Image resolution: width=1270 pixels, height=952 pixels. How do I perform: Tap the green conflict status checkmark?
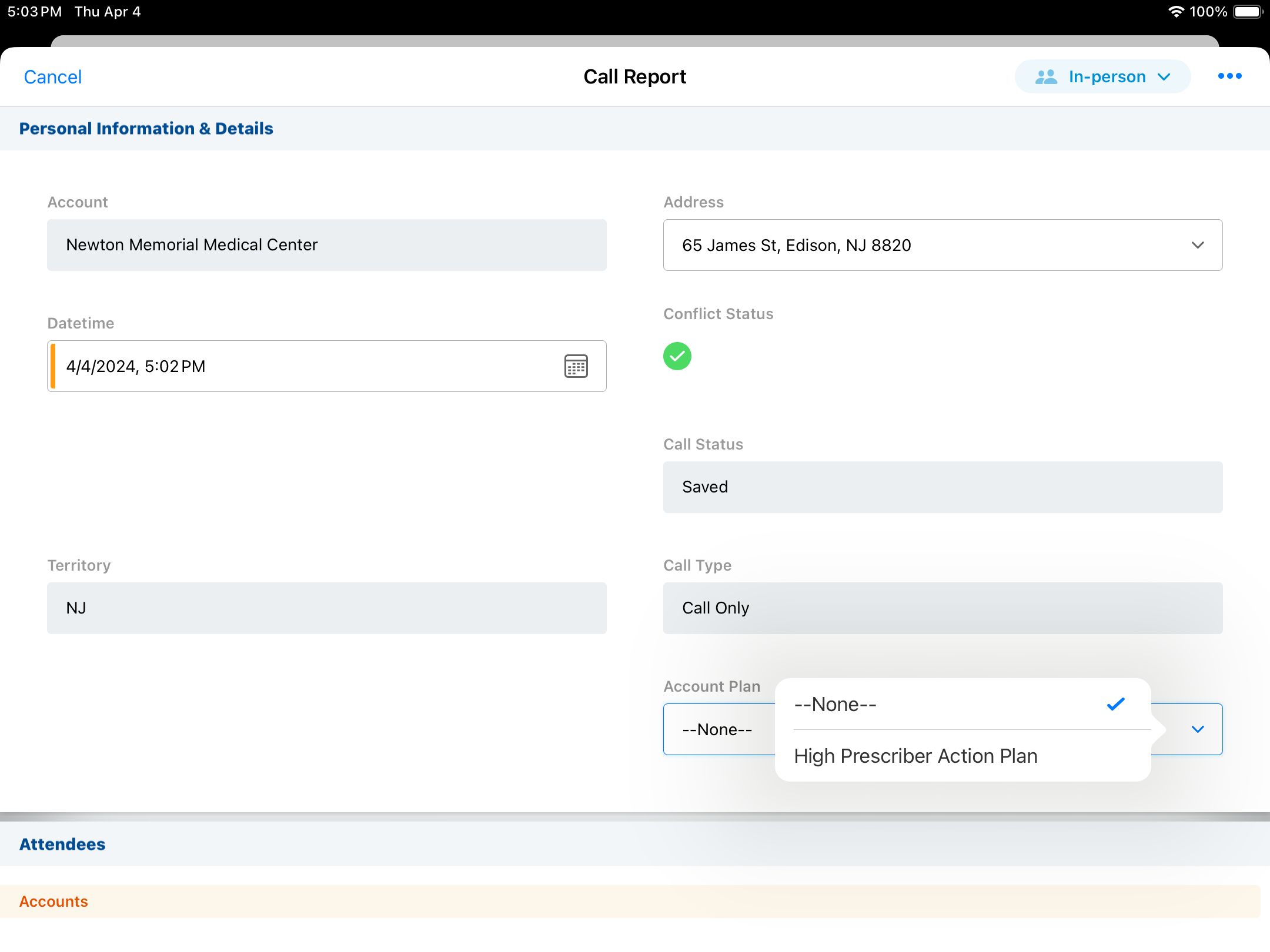tap(677, 356)
